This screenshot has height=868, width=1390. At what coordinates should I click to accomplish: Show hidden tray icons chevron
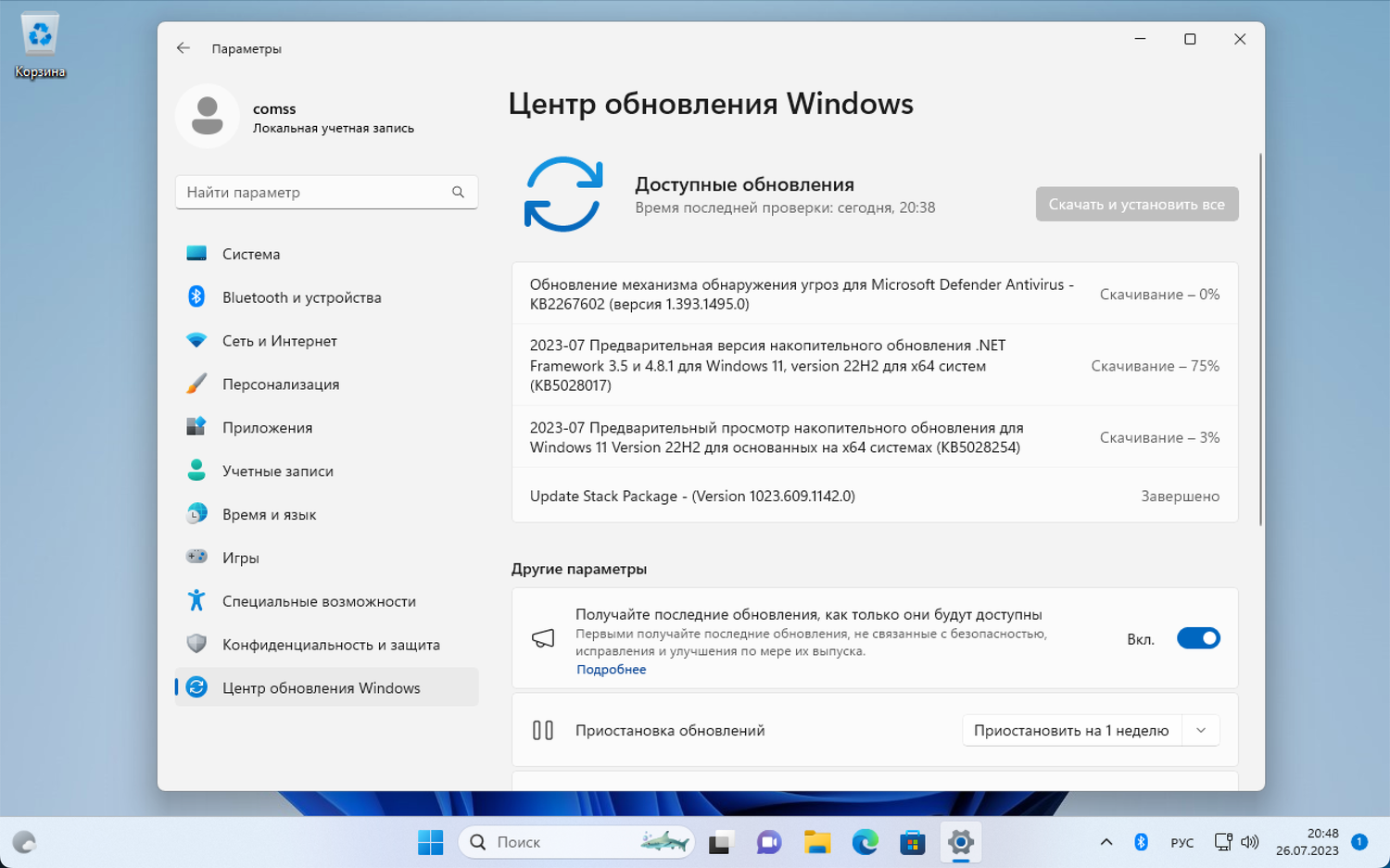[x=1106, y=842]
